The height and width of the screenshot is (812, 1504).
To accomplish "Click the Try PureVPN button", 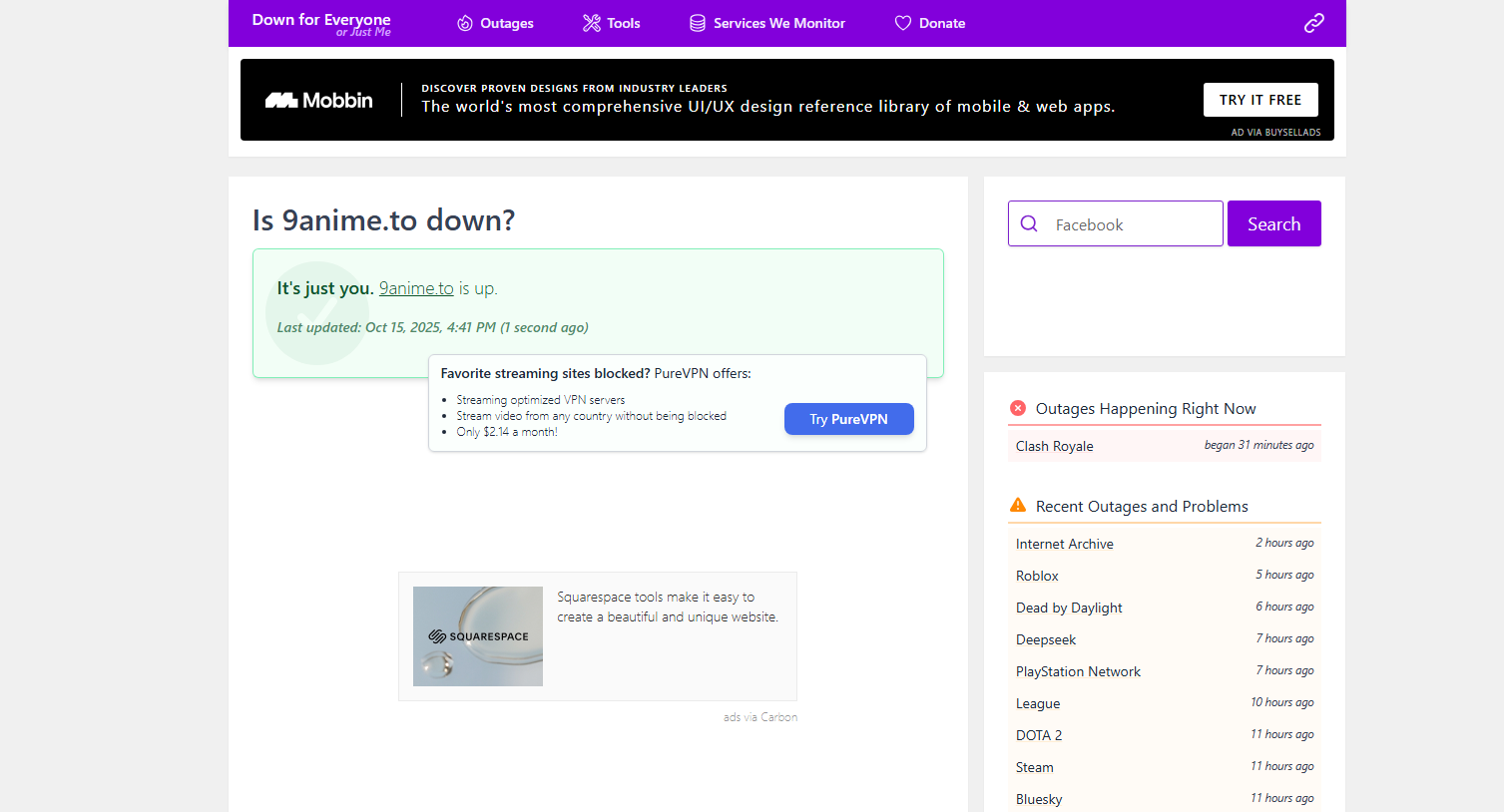I will click(848, 419).
